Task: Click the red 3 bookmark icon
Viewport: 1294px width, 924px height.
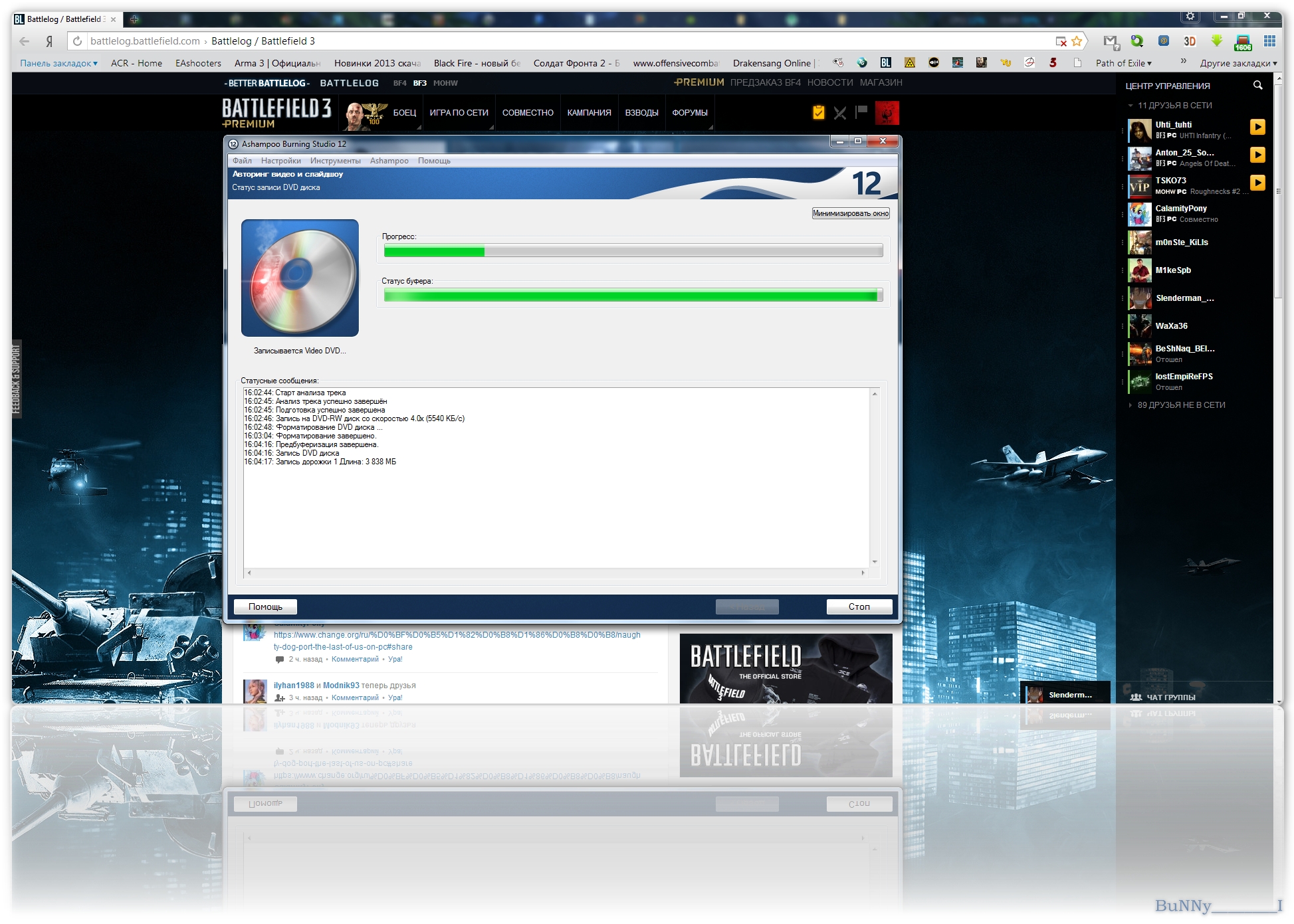Action: [1053, 62]
